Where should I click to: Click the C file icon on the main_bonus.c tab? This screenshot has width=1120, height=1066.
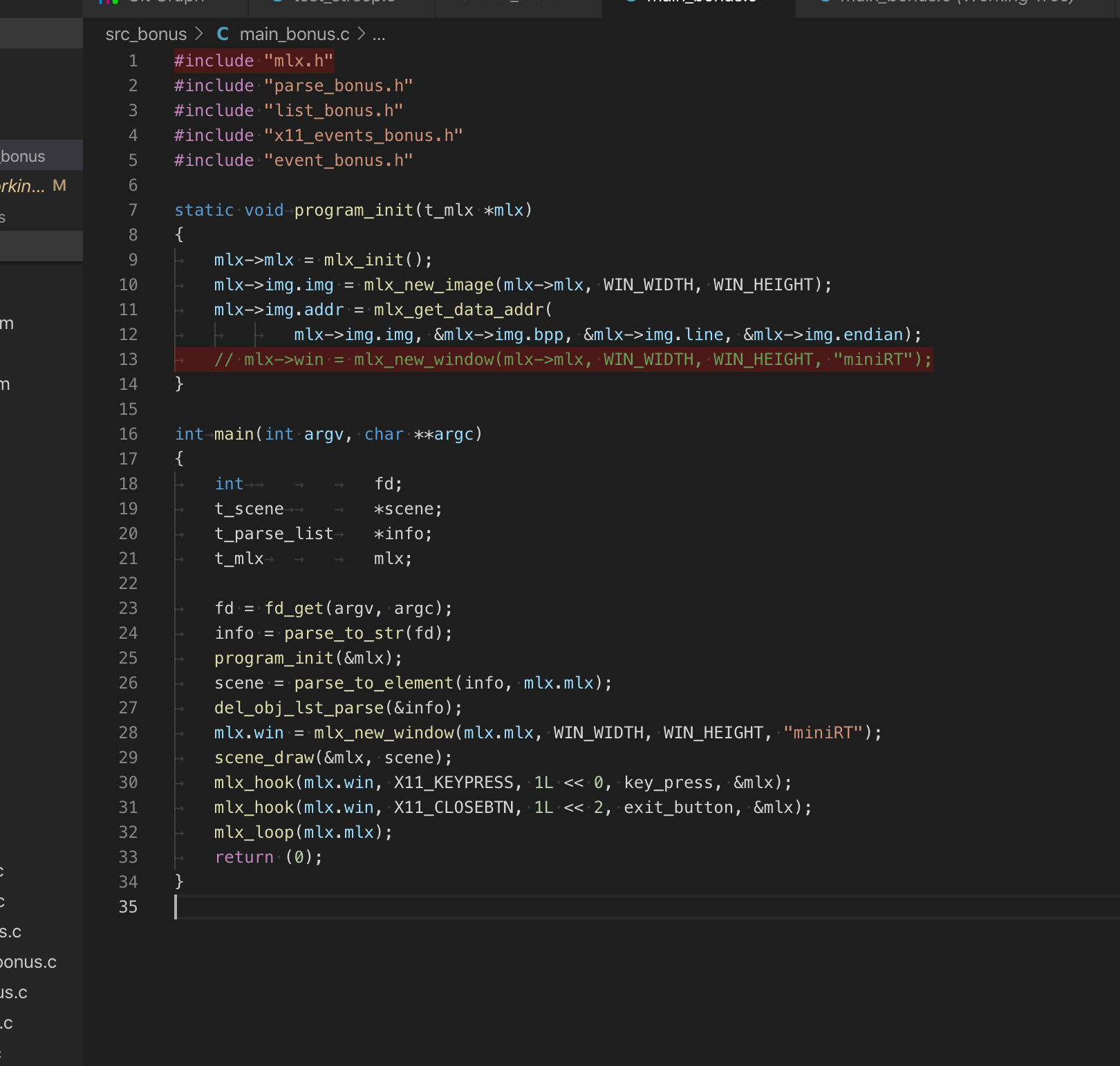click(x=630, y=3)
